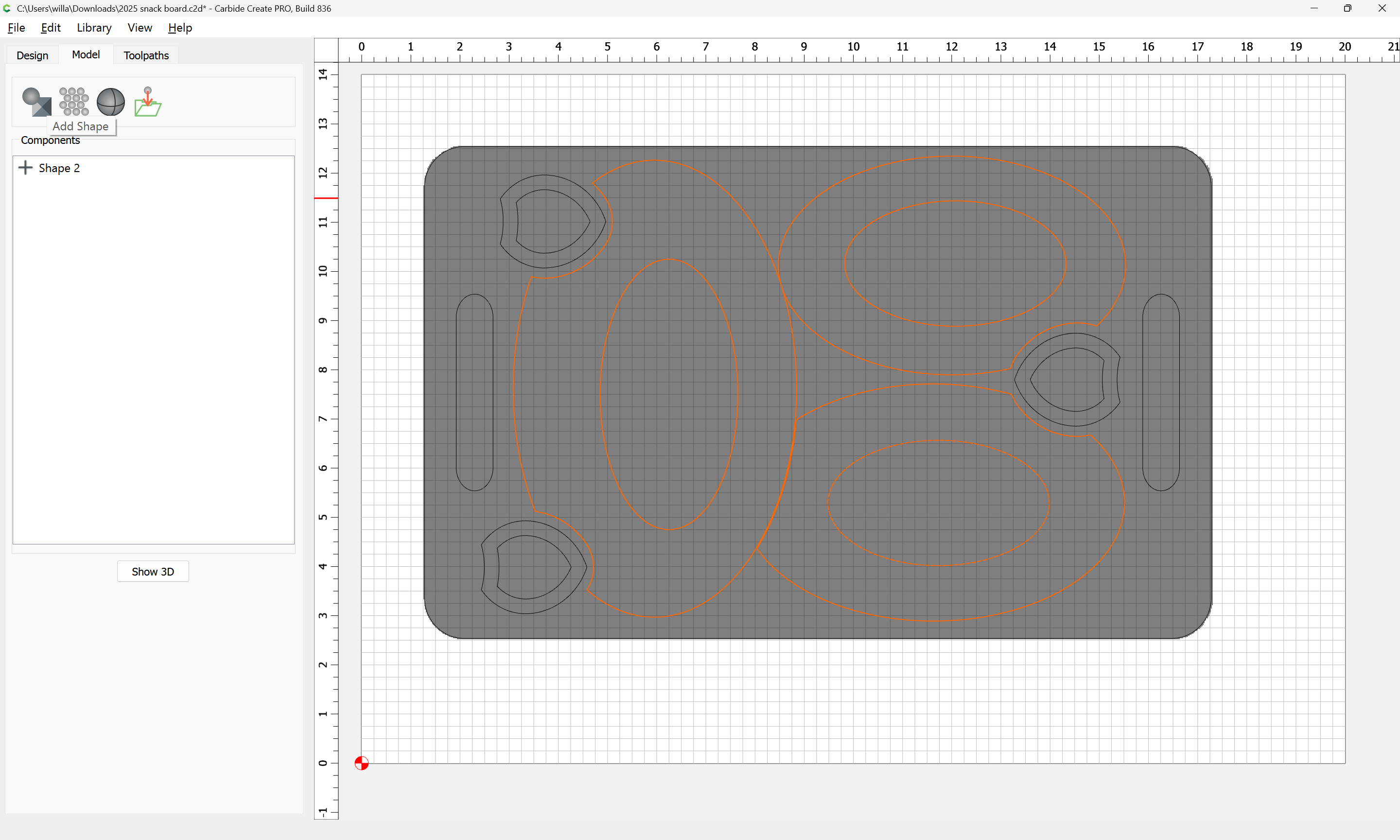Click the red origin marker on canvas
This screenshot has height=840, width=1400.
tap(362, 763)
